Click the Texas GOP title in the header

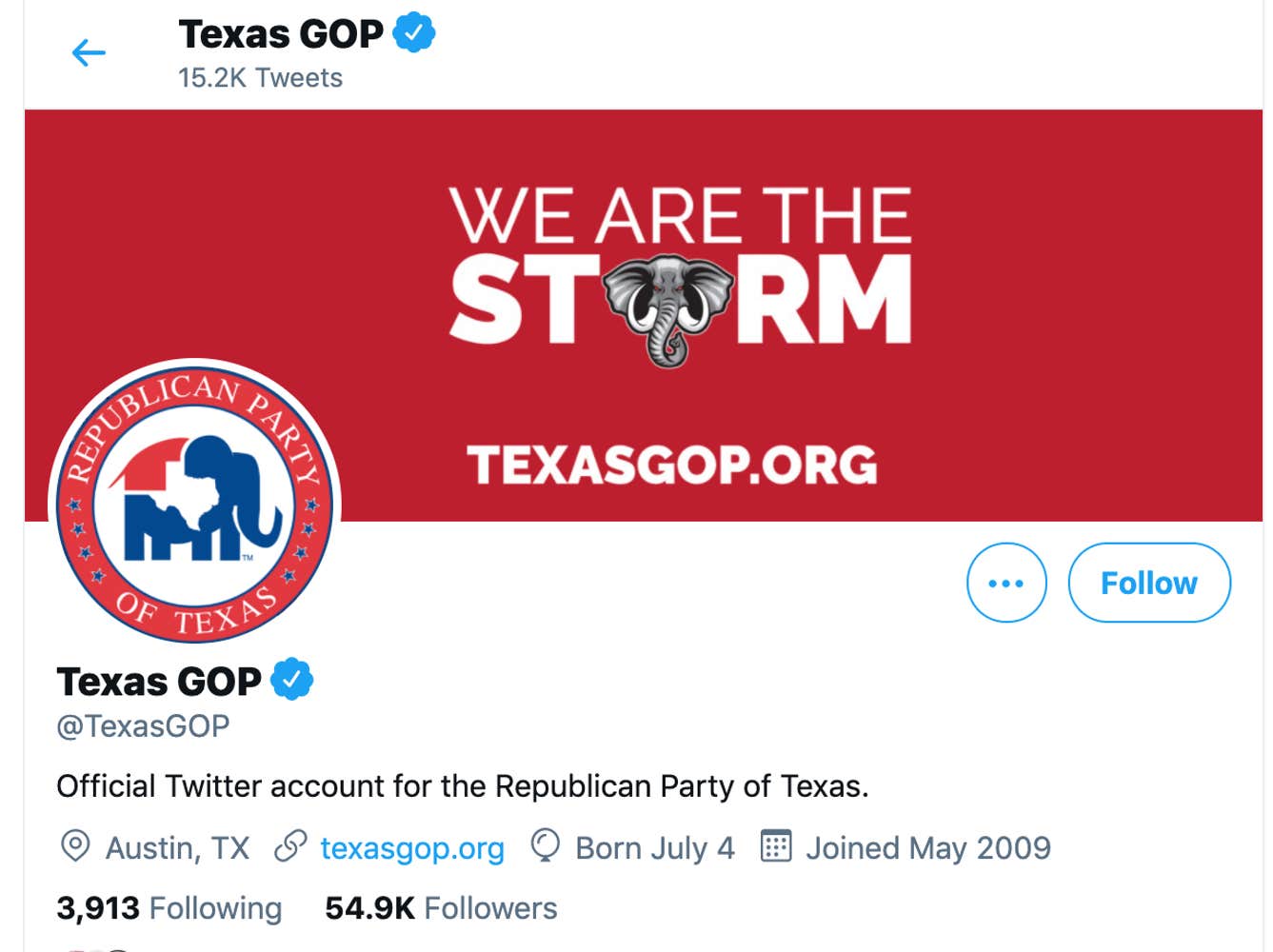[x=281, y=34]
